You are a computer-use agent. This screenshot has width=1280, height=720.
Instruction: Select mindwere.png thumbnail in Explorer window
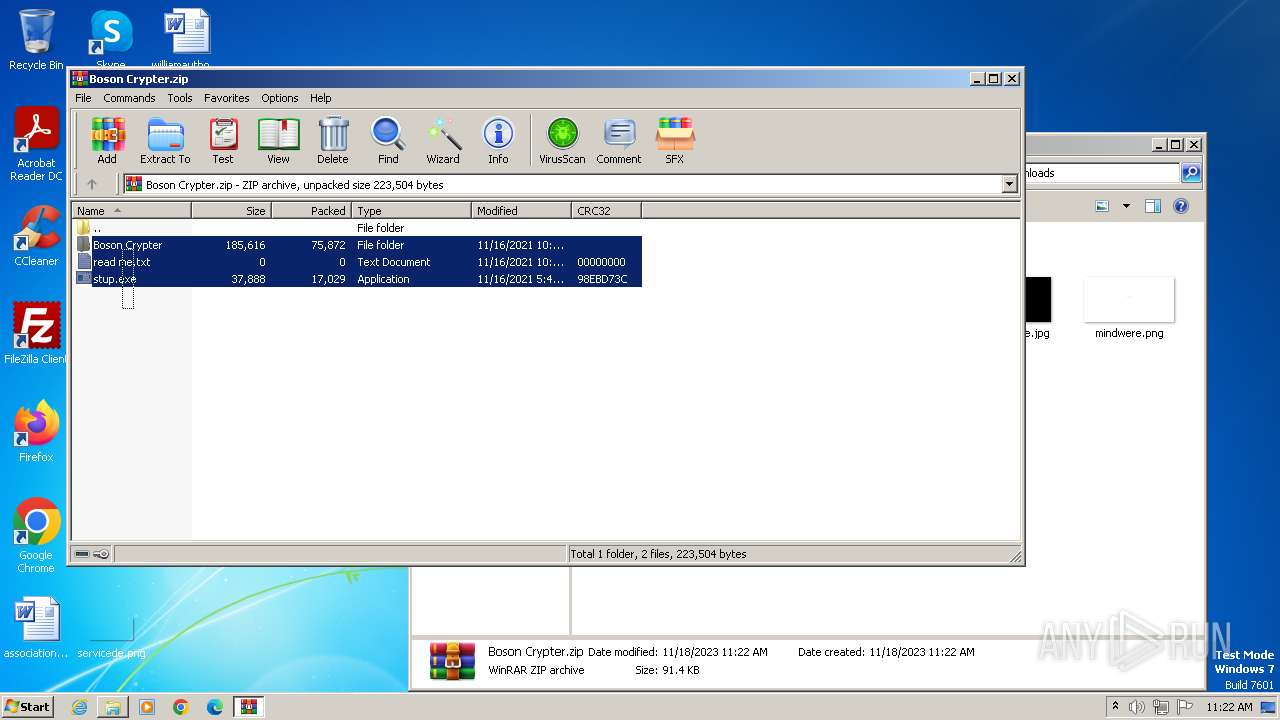(x=1129, y=309)
